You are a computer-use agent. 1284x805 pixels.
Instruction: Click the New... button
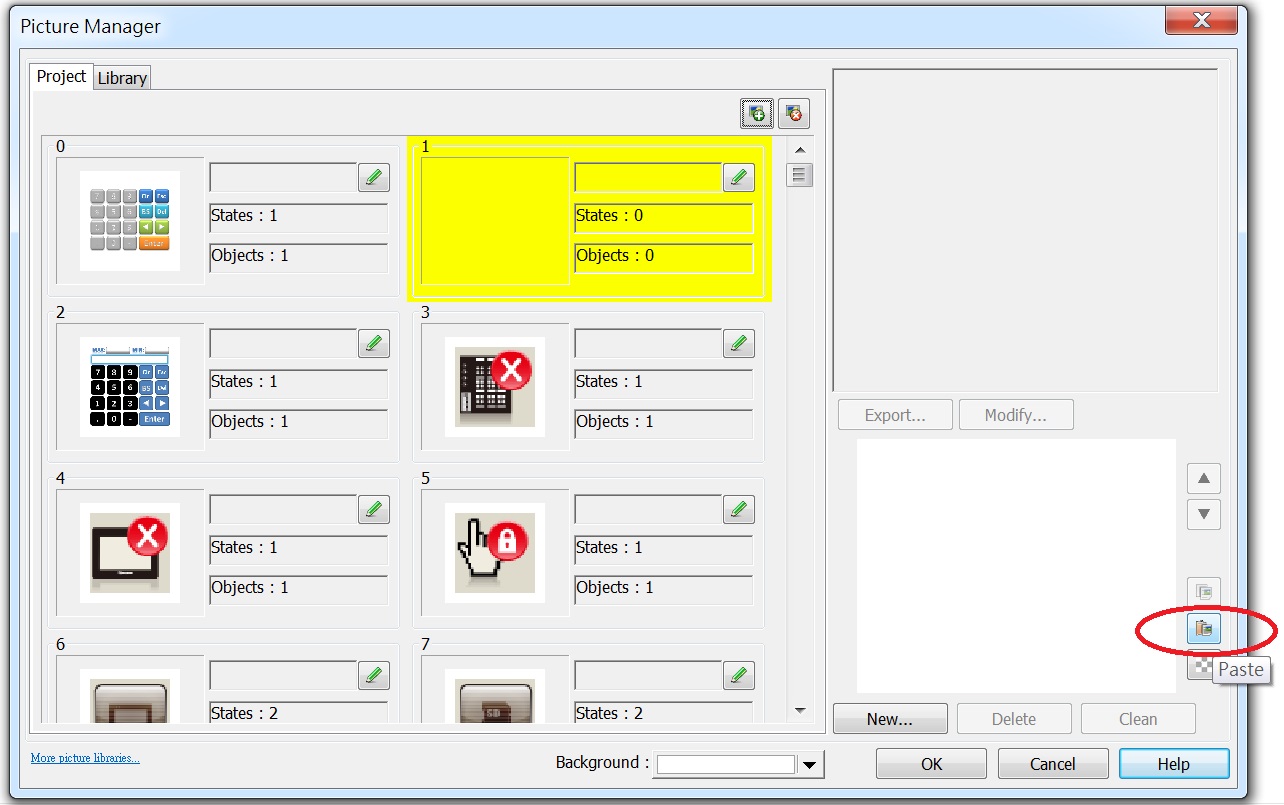(x=889, y=719)
